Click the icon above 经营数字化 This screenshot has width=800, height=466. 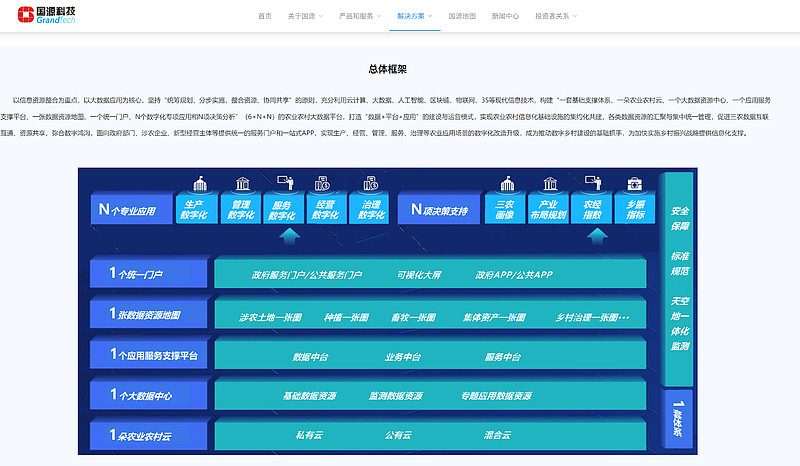322,183
